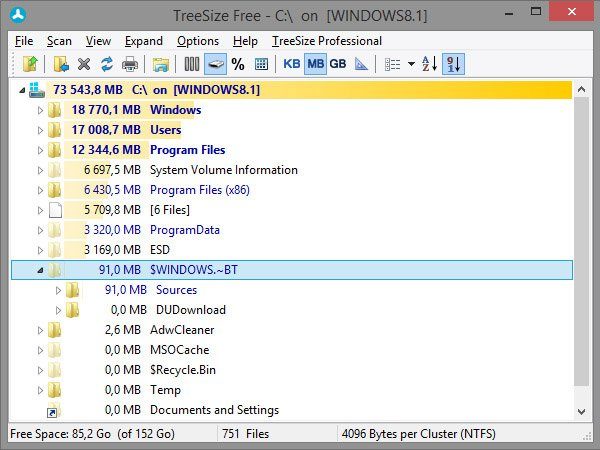The width and height of the screenshot is (600, 450).
Task: Expand the ProgramData folder node
Action: coord(40,230)
